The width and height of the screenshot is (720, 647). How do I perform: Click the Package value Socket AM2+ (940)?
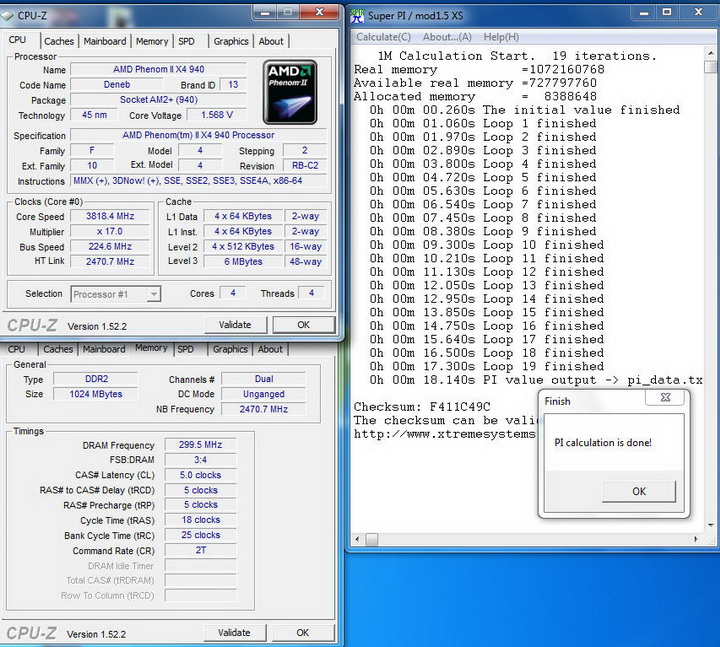158,100
